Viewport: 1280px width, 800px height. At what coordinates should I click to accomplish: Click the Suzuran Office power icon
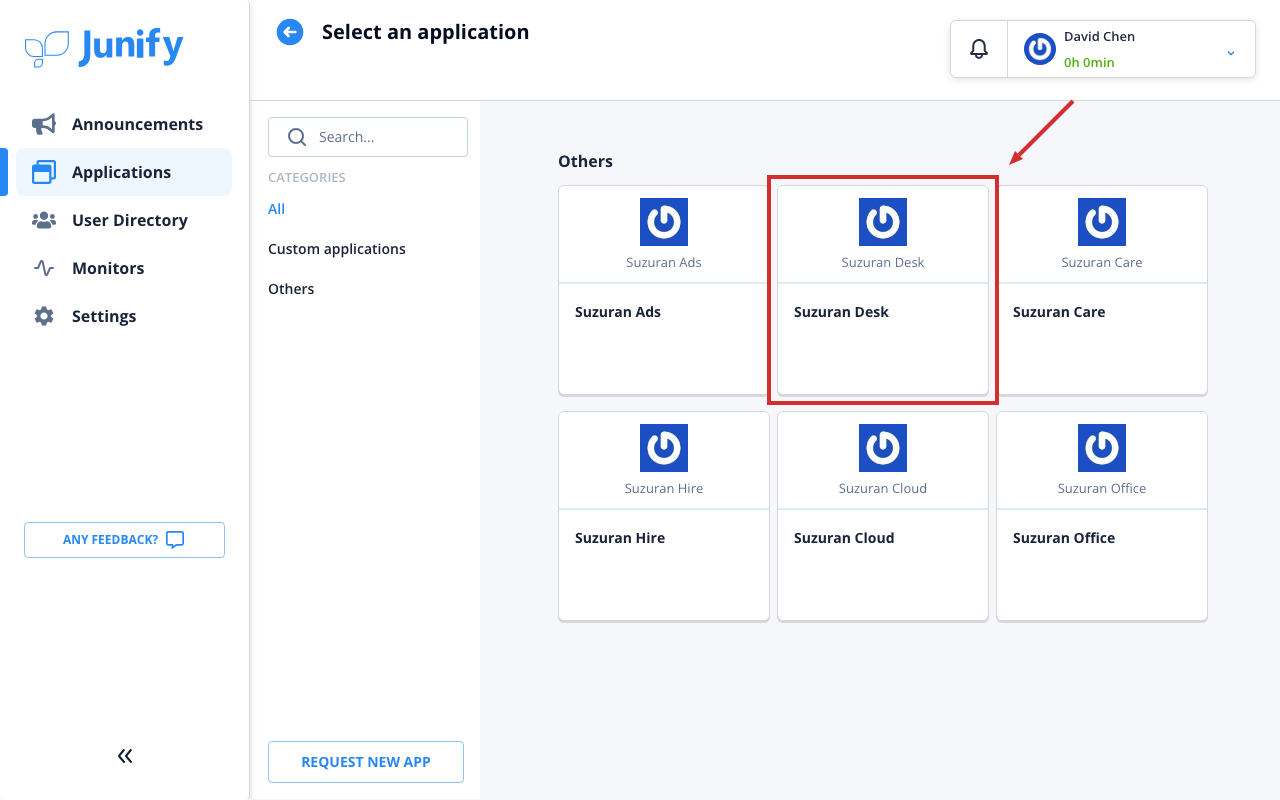pyautogui.click(x=1102, y=448)
